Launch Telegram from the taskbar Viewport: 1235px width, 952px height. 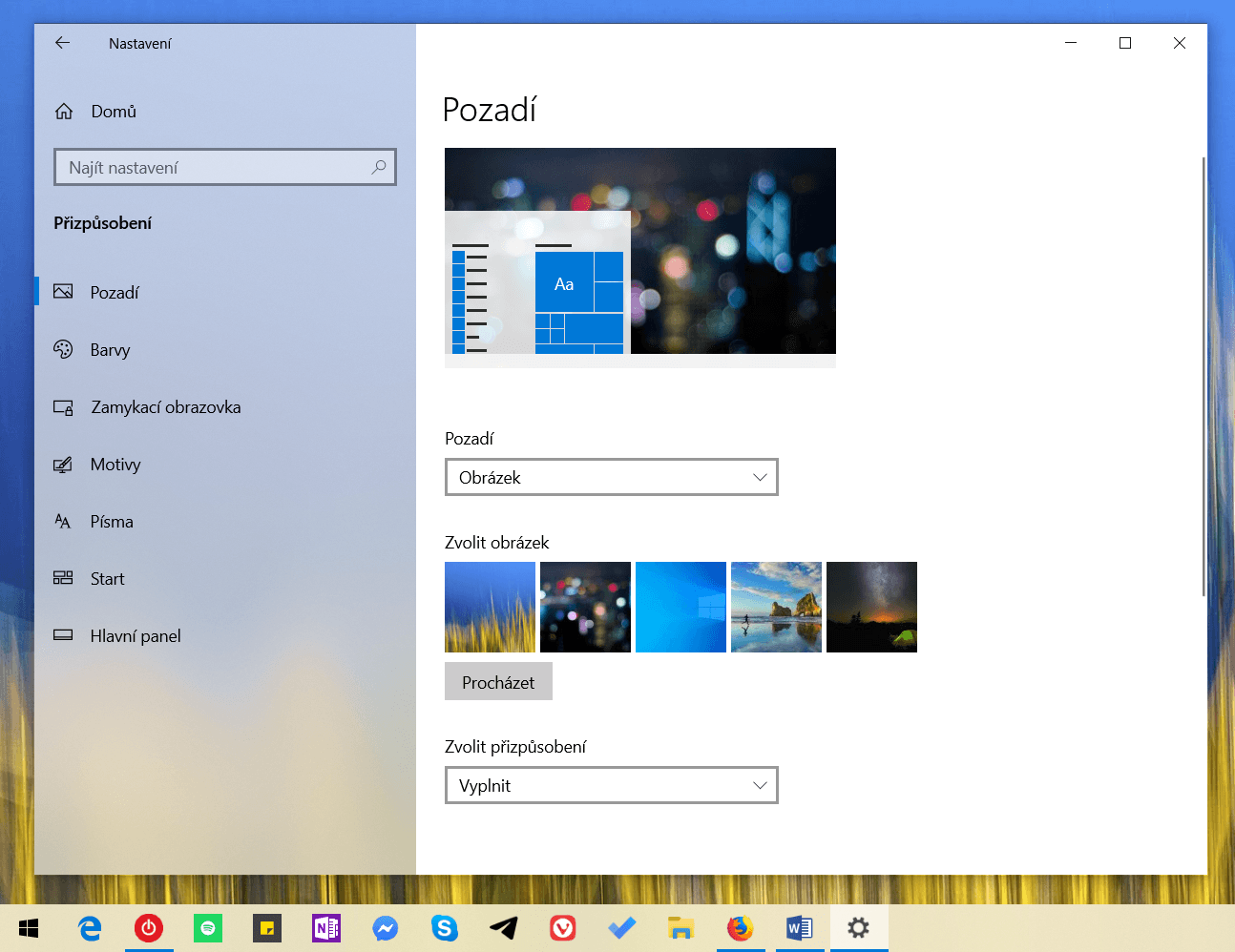tap(504, 928)
